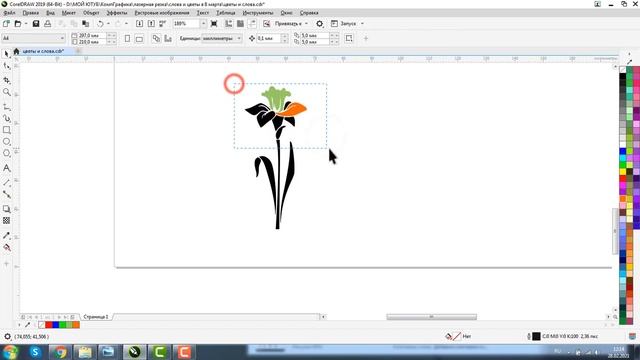
Task: Toggle treat-as-filled bounding box button
Action: (349, 38)
